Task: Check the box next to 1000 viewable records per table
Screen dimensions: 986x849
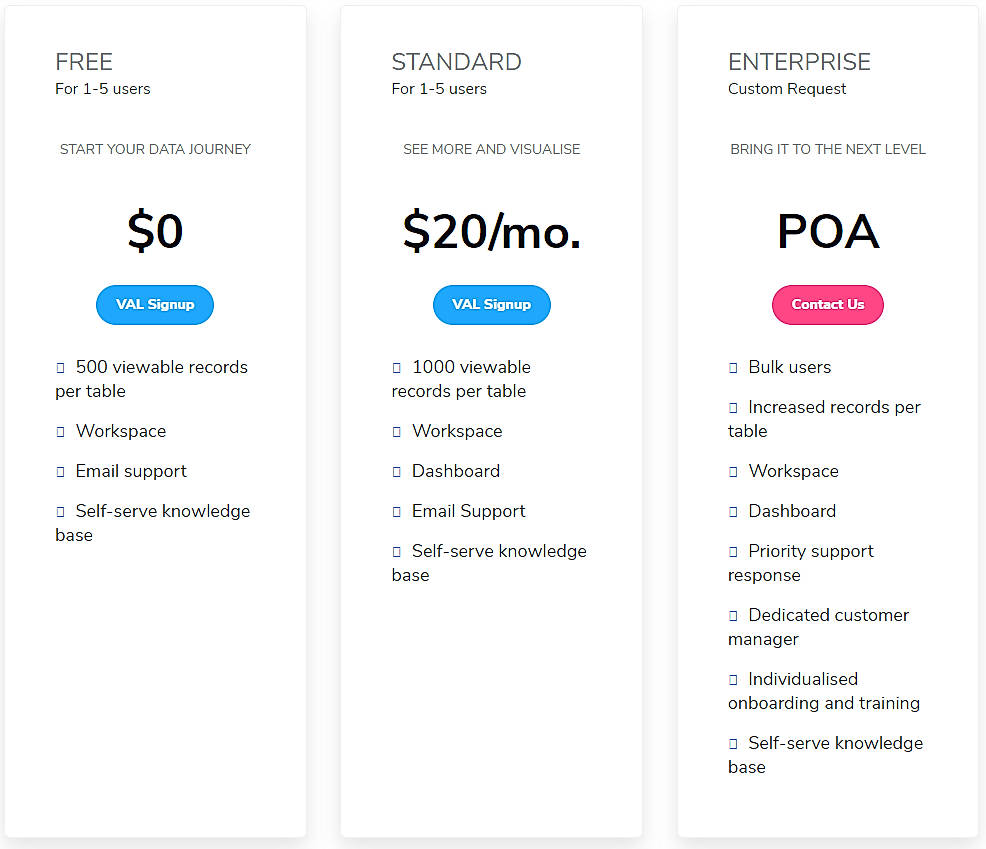Action: pos(396,367)
